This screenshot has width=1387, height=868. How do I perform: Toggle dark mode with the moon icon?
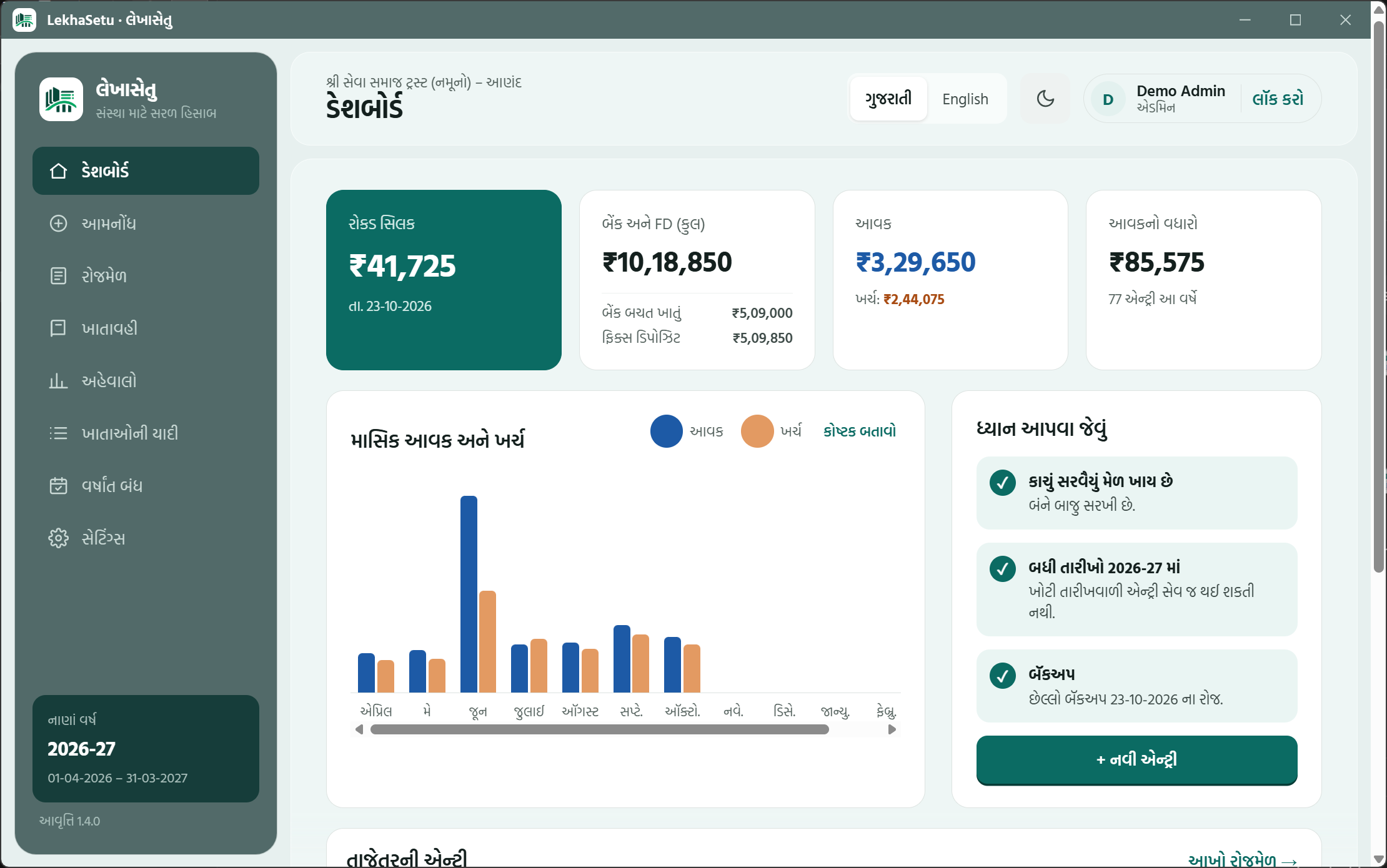click(x=1045, y=99)
